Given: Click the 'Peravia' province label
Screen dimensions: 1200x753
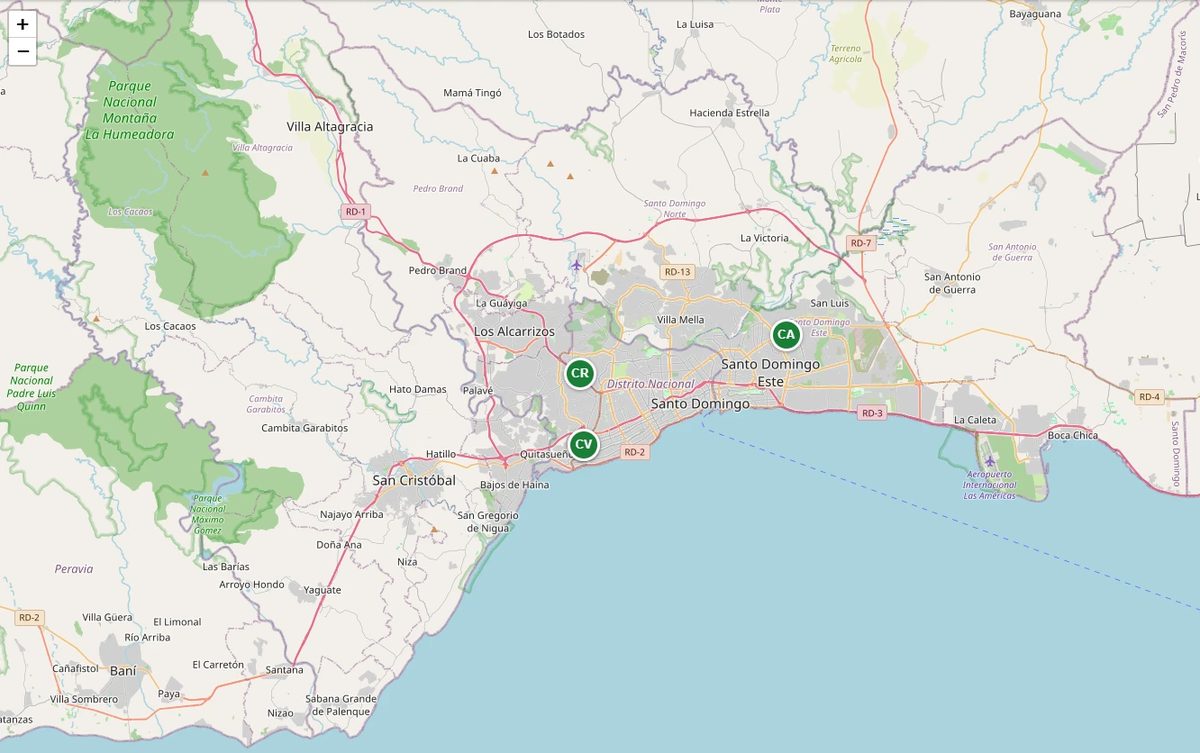Looking at the screenshot, I should click(x=74, y=569).
